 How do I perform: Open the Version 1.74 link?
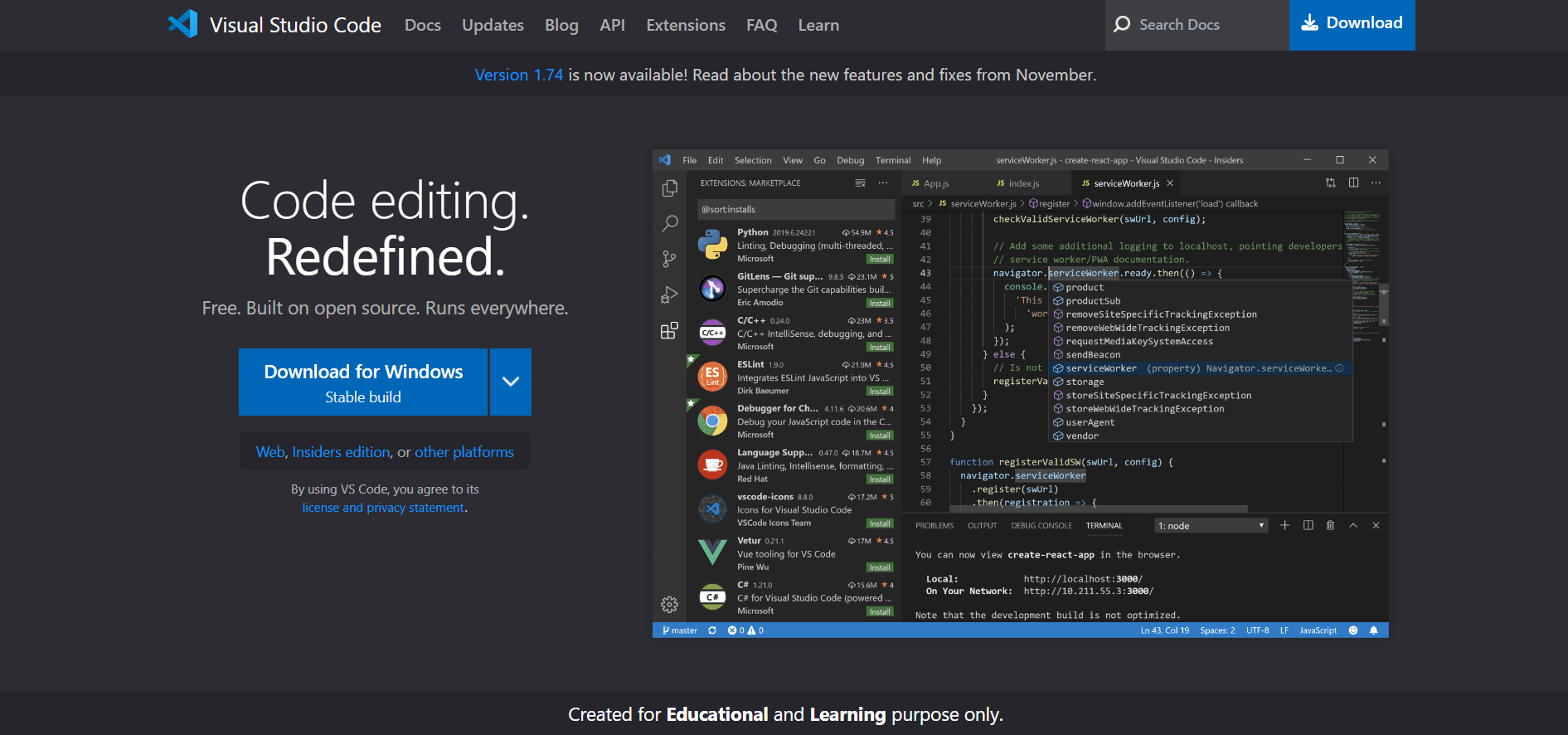pyautogui.click(x=519, y=75)
